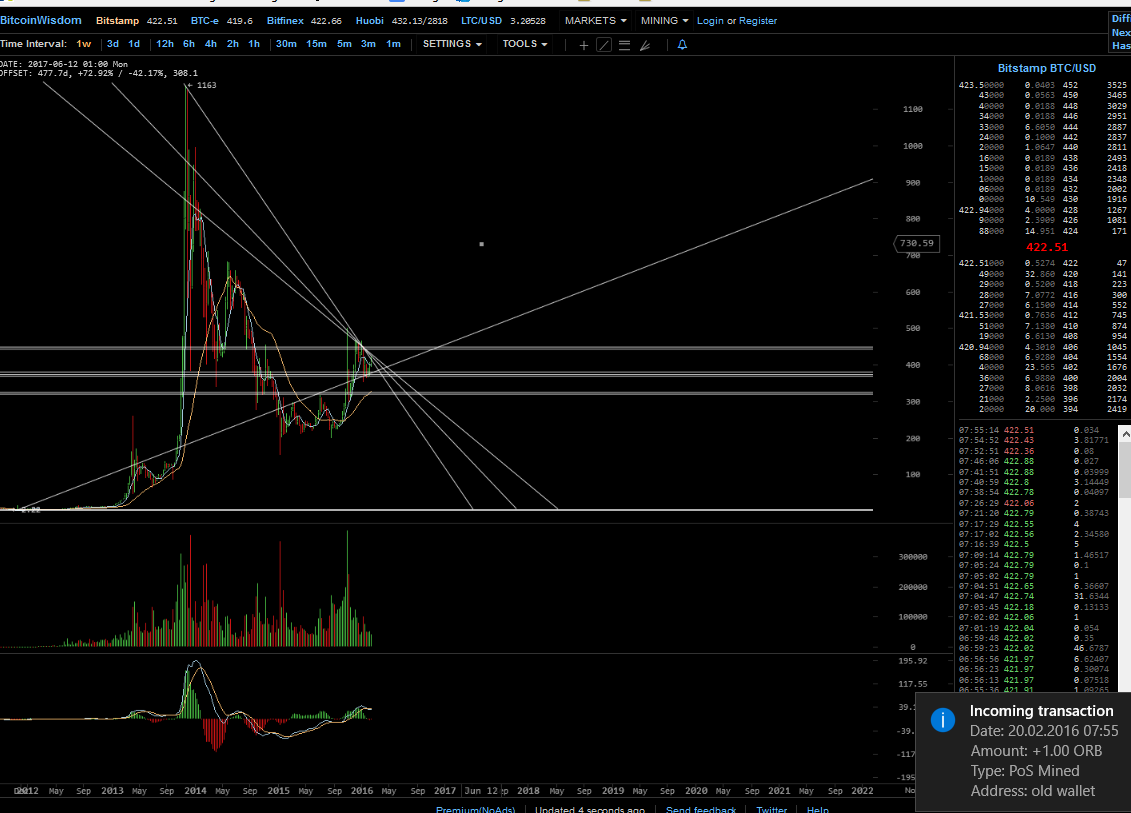Screen dimensions: 1131x813
Task: Set time interval to 2h
Action: (232, 44)
